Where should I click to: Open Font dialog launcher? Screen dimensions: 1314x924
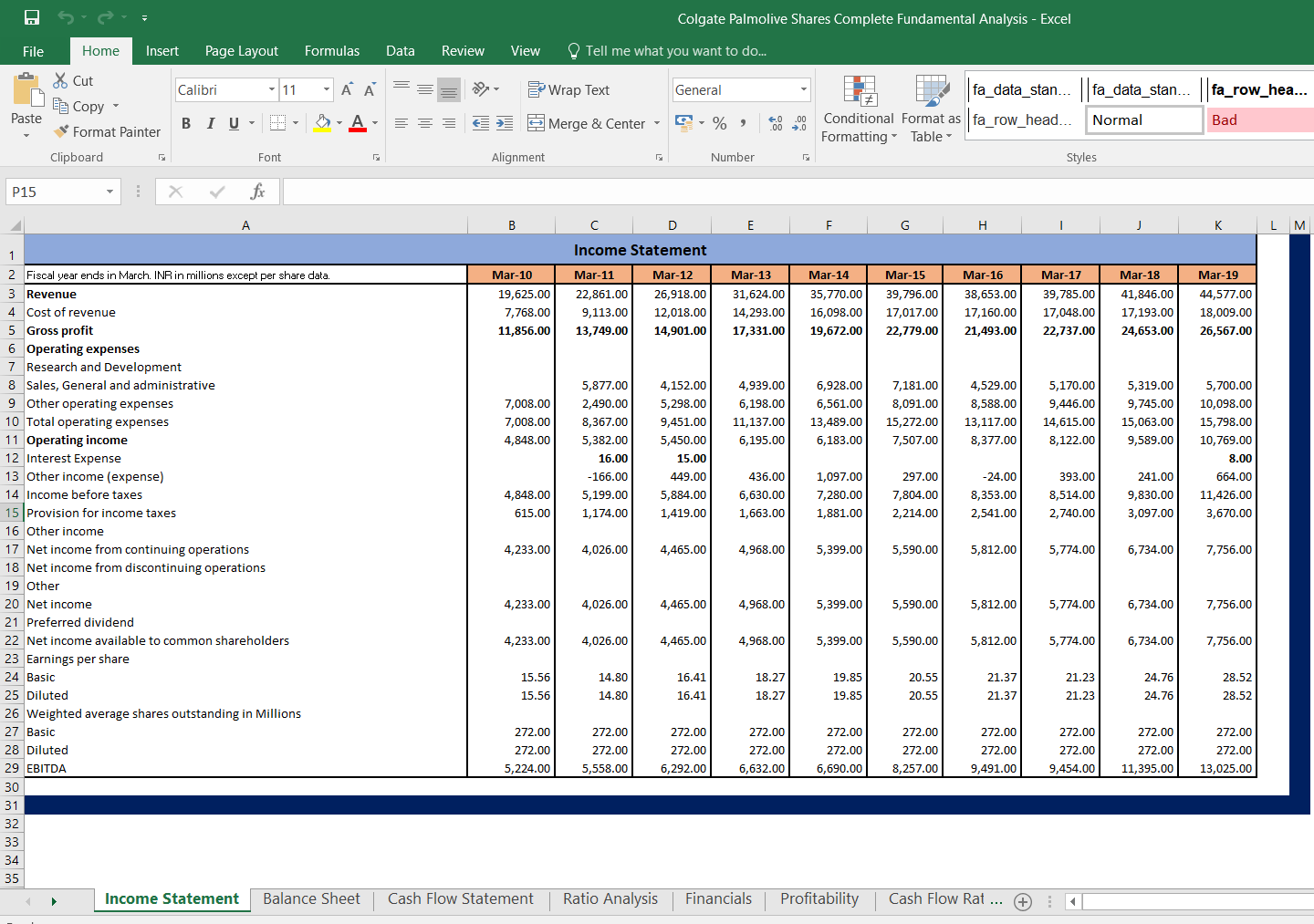(x=376, y=158)
